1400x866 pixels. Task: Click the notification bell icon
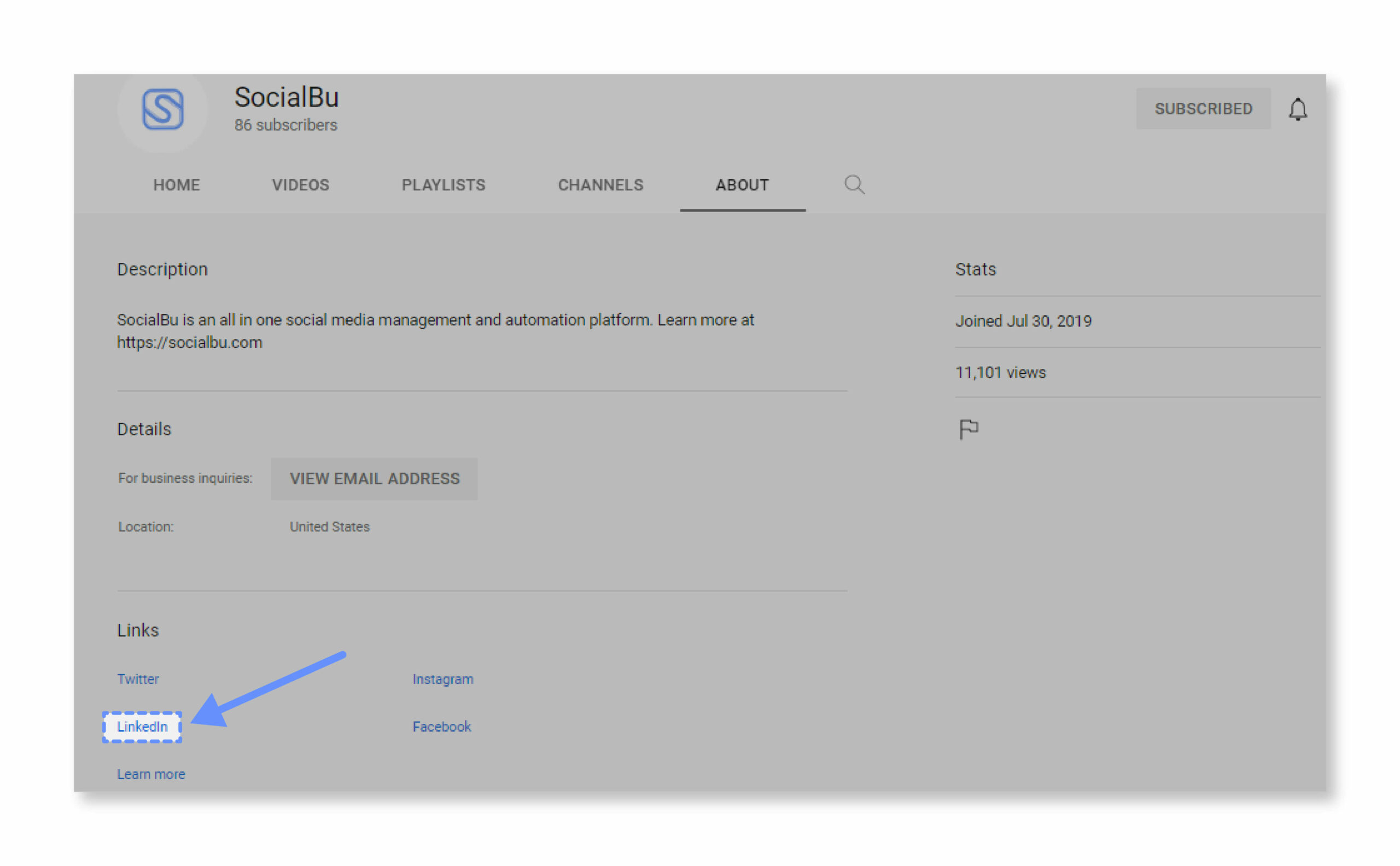[1298, 109]
